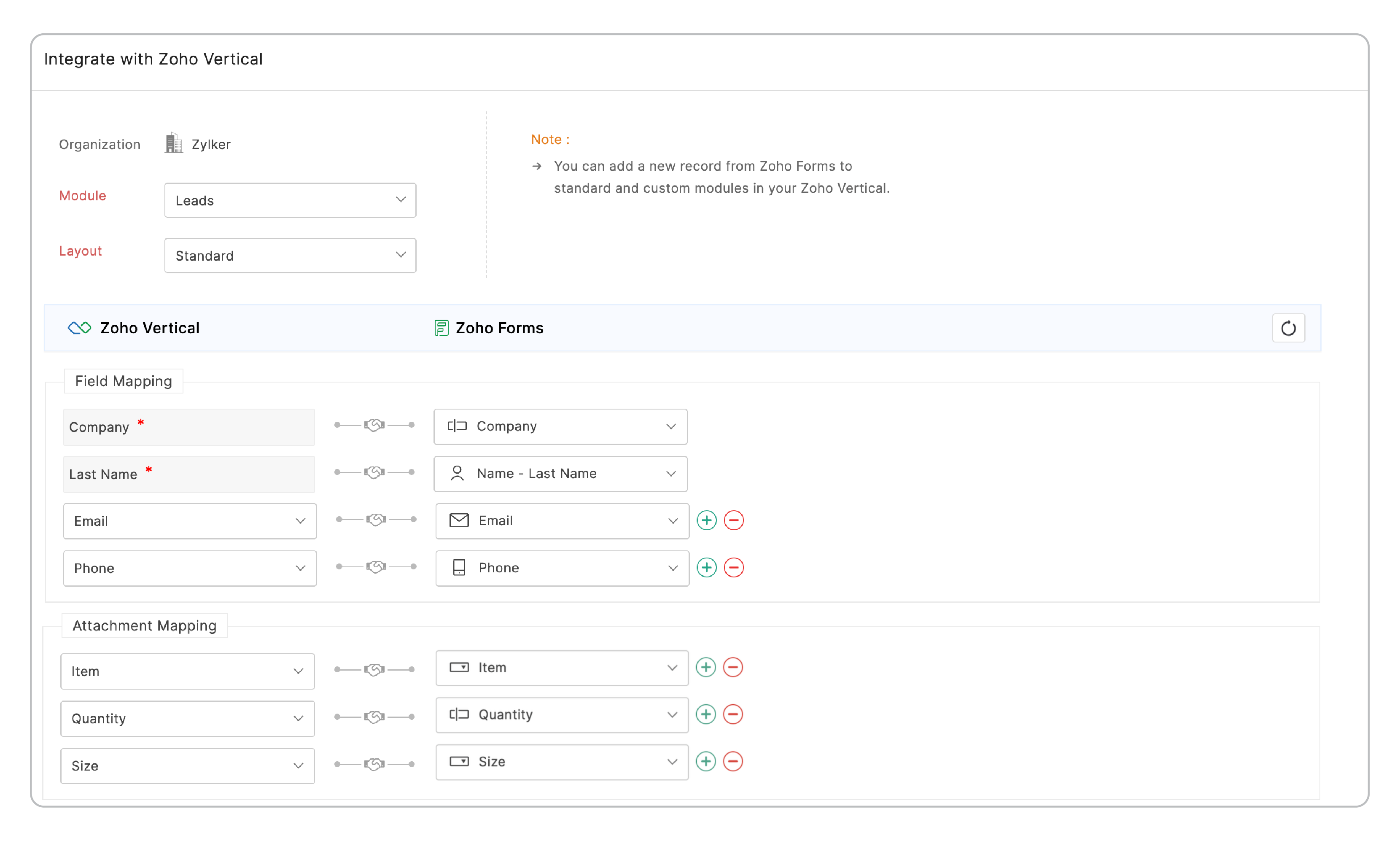Viewport: 1400px width, 841px height.
Task: Open the Layout dropdown showing Standard
Action: [290, 256]
